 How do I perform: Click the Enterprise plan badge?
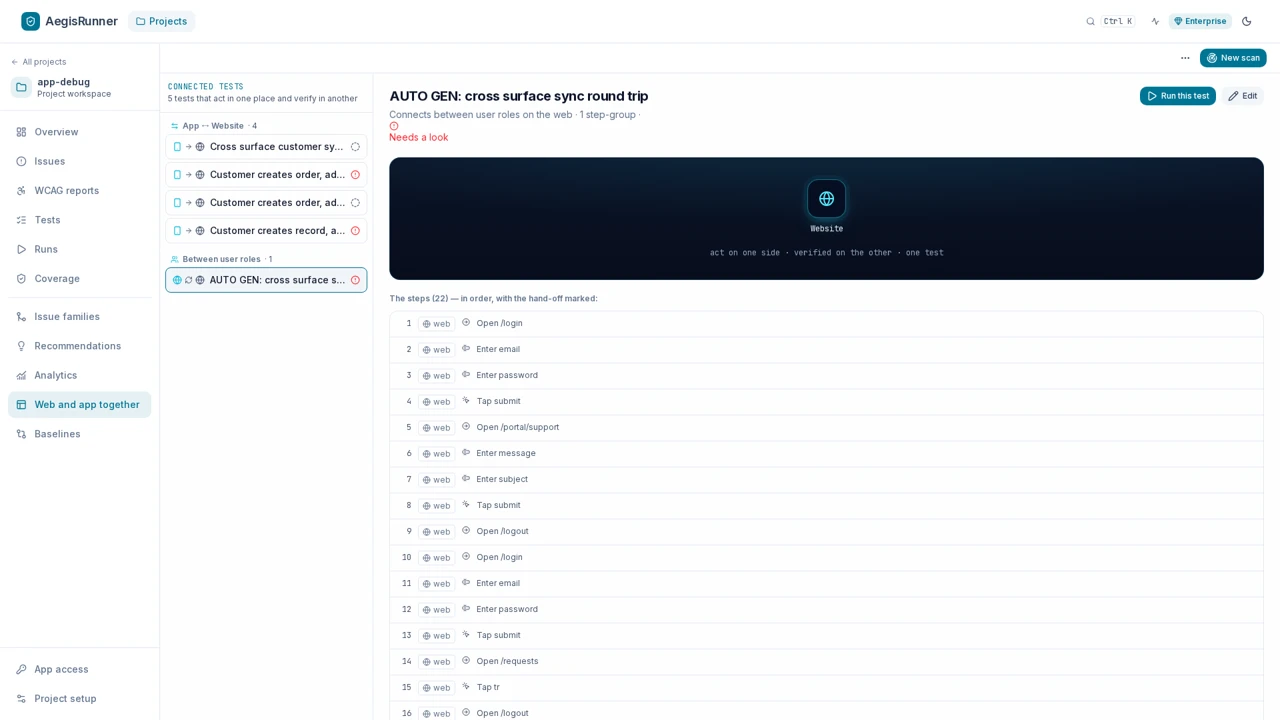click(x=1200, y=21)
